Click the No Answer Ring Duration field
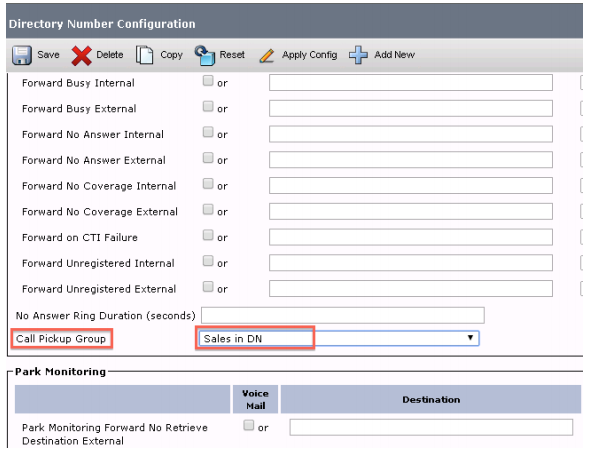 click(x=343, y=315)
